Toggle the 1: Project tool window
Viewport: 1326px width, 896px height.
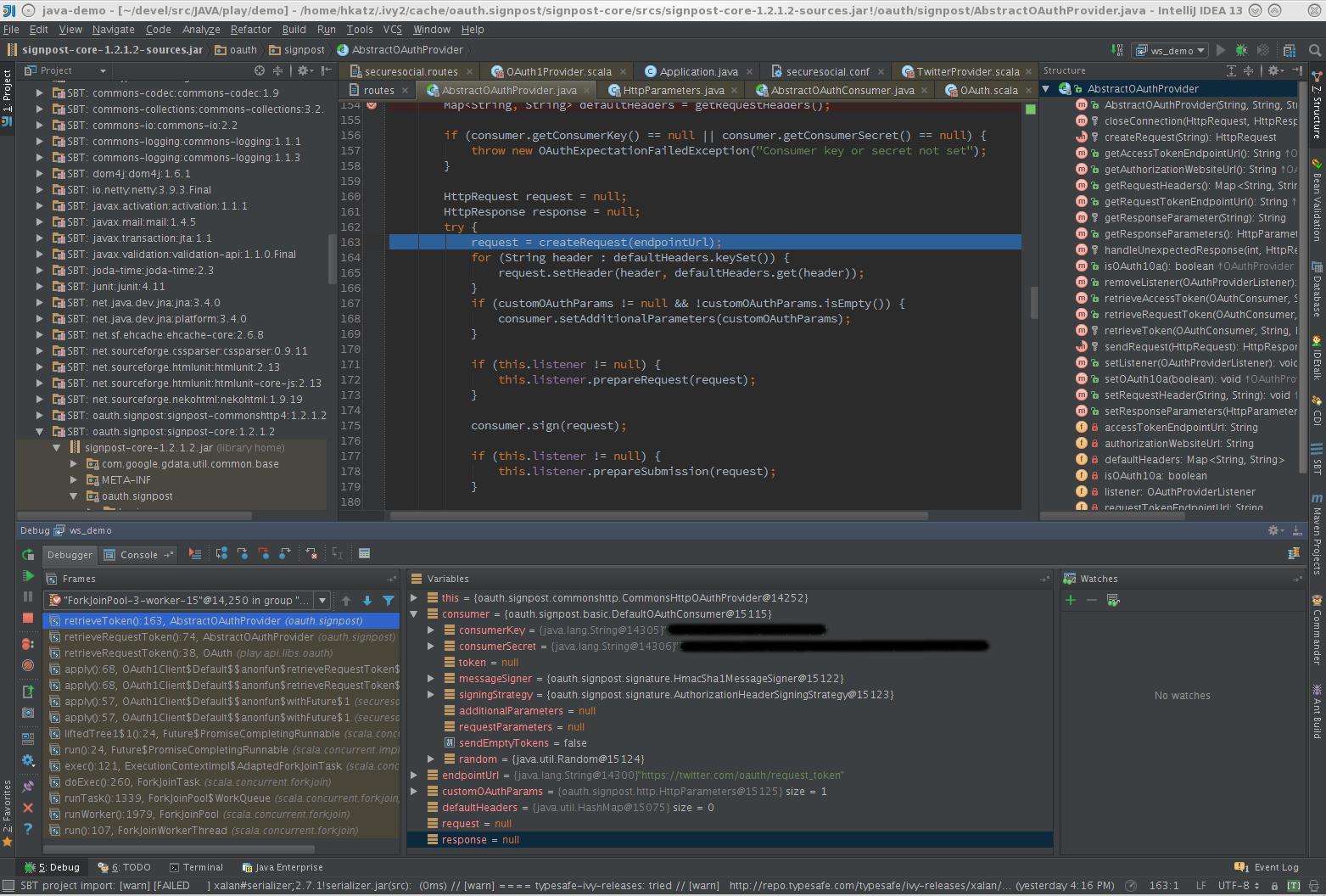pyautogui.click(x=8, y=98)
